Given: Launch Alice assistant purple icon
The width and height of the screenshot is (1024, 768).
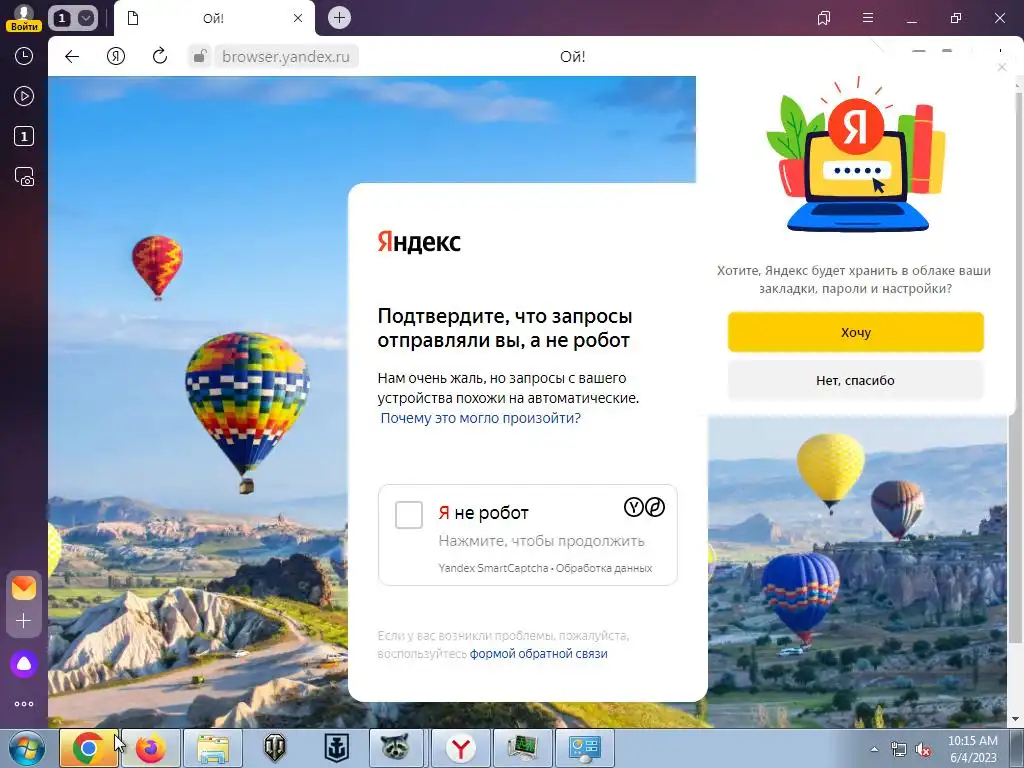Looking at the screenshot, I should point(24,664).
